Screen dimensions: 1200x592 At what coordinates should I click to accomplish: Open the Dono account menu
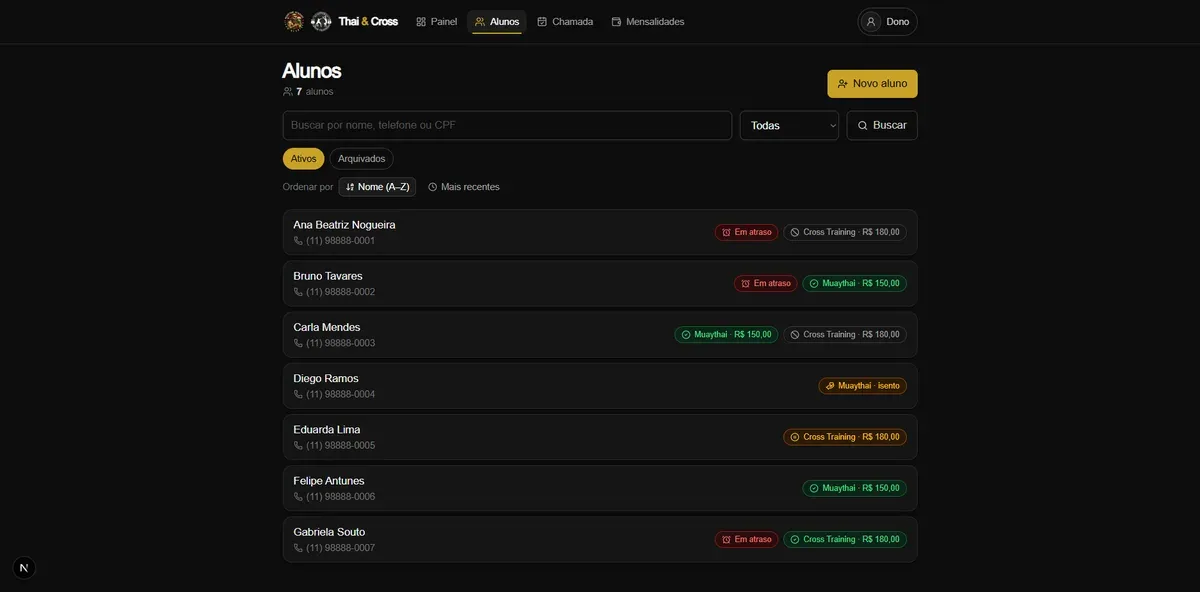[887, 22]
